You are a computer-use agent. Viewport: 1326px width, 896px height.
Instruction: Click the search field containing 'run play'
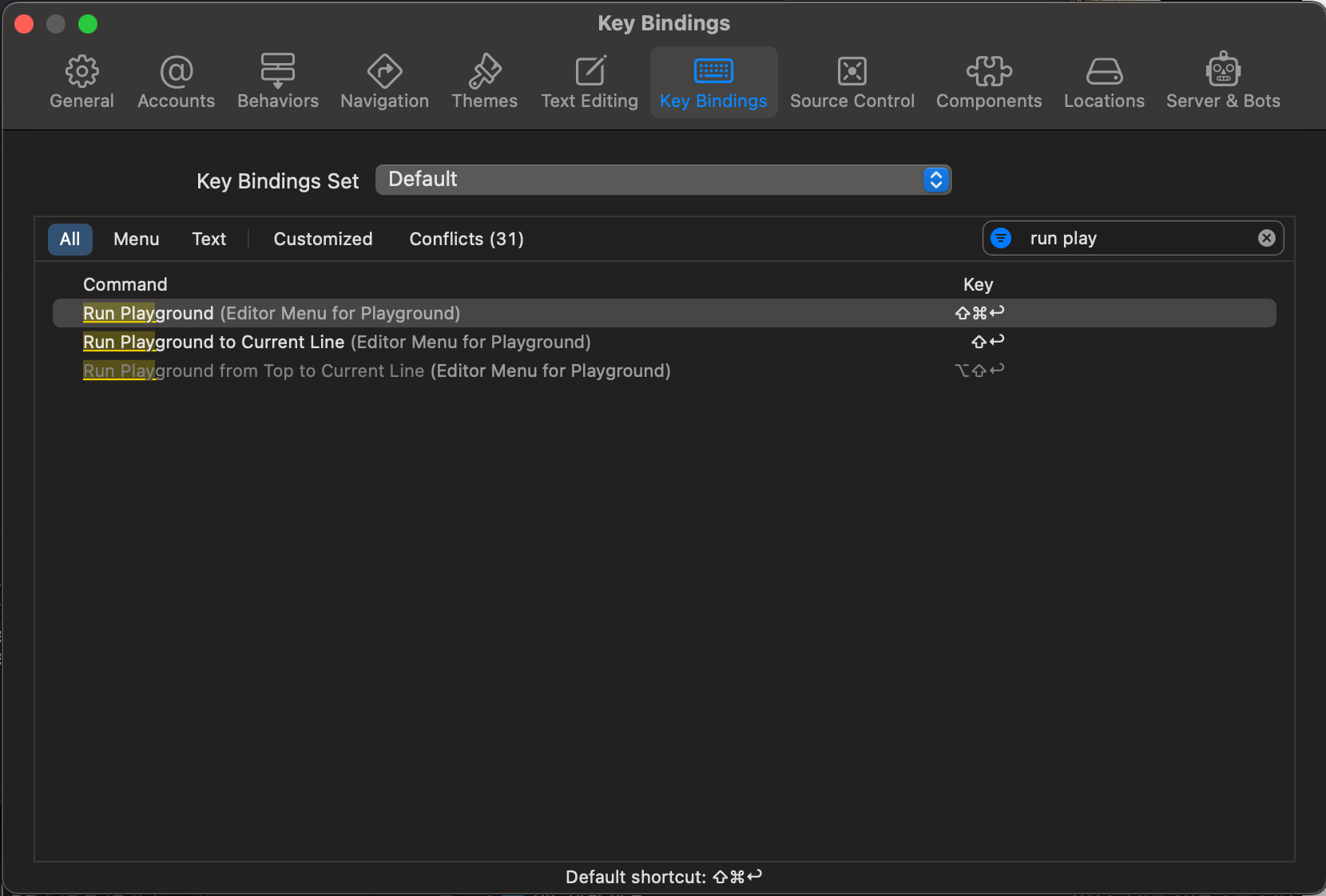(x=1133, y=238)
